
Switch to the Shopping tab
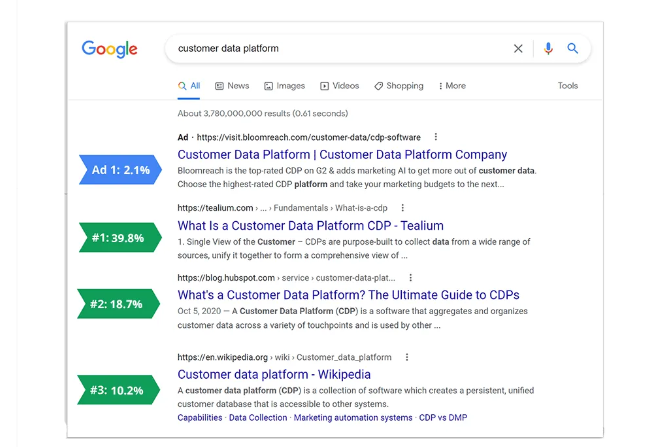[x=399, y=86]
